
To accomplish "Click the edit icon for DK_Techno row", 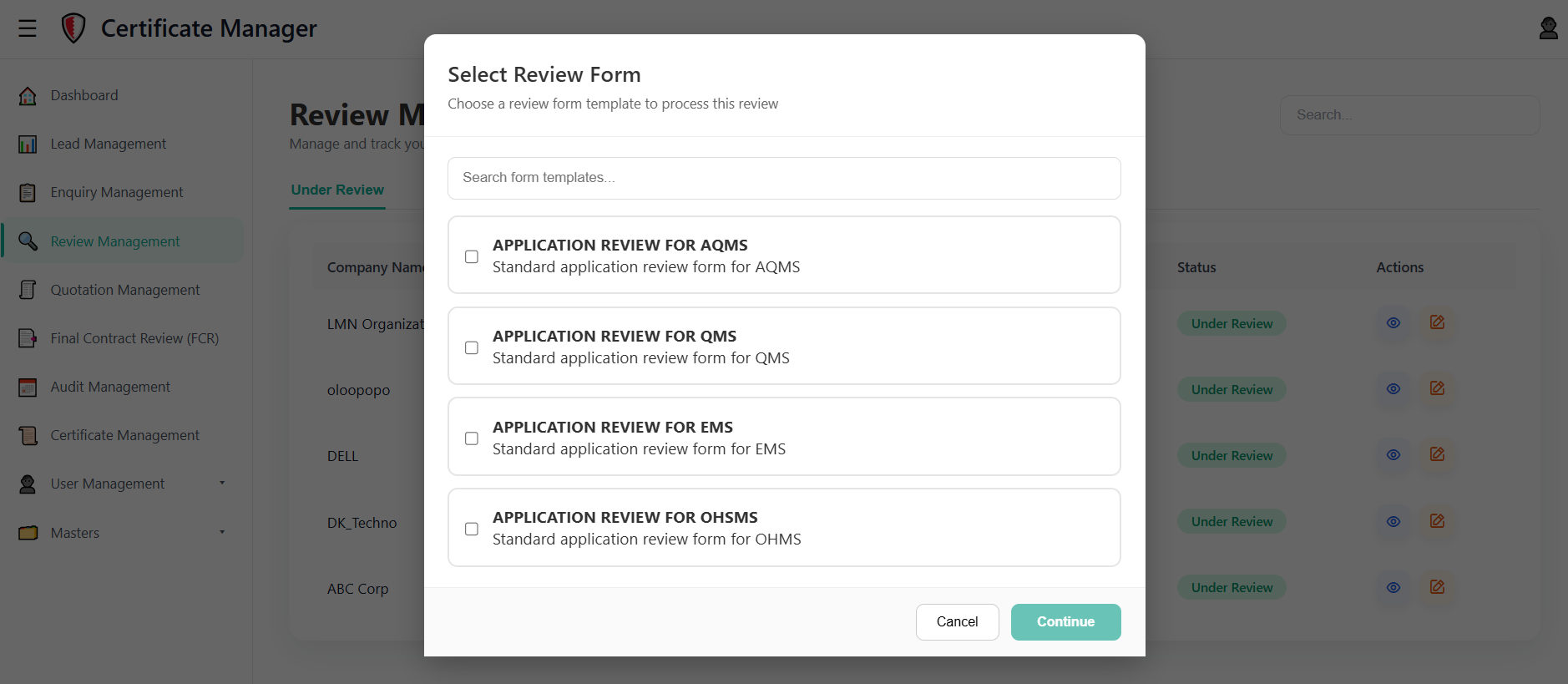I will [1436, 521].
